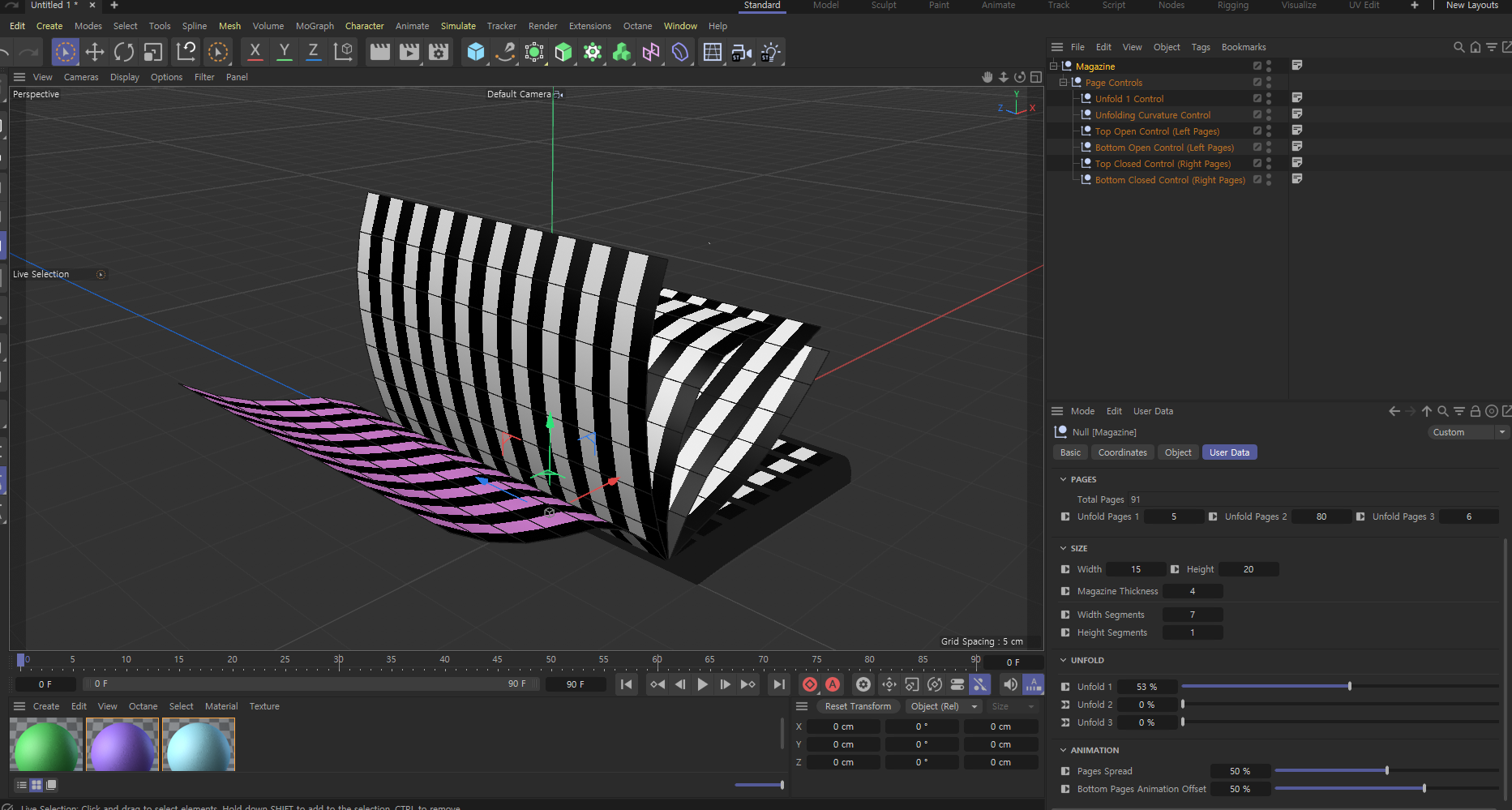This screenshot has height=810, width=1512.
Task: Toggle Autokeying button in timeline
Action: [x=833, y=684]
